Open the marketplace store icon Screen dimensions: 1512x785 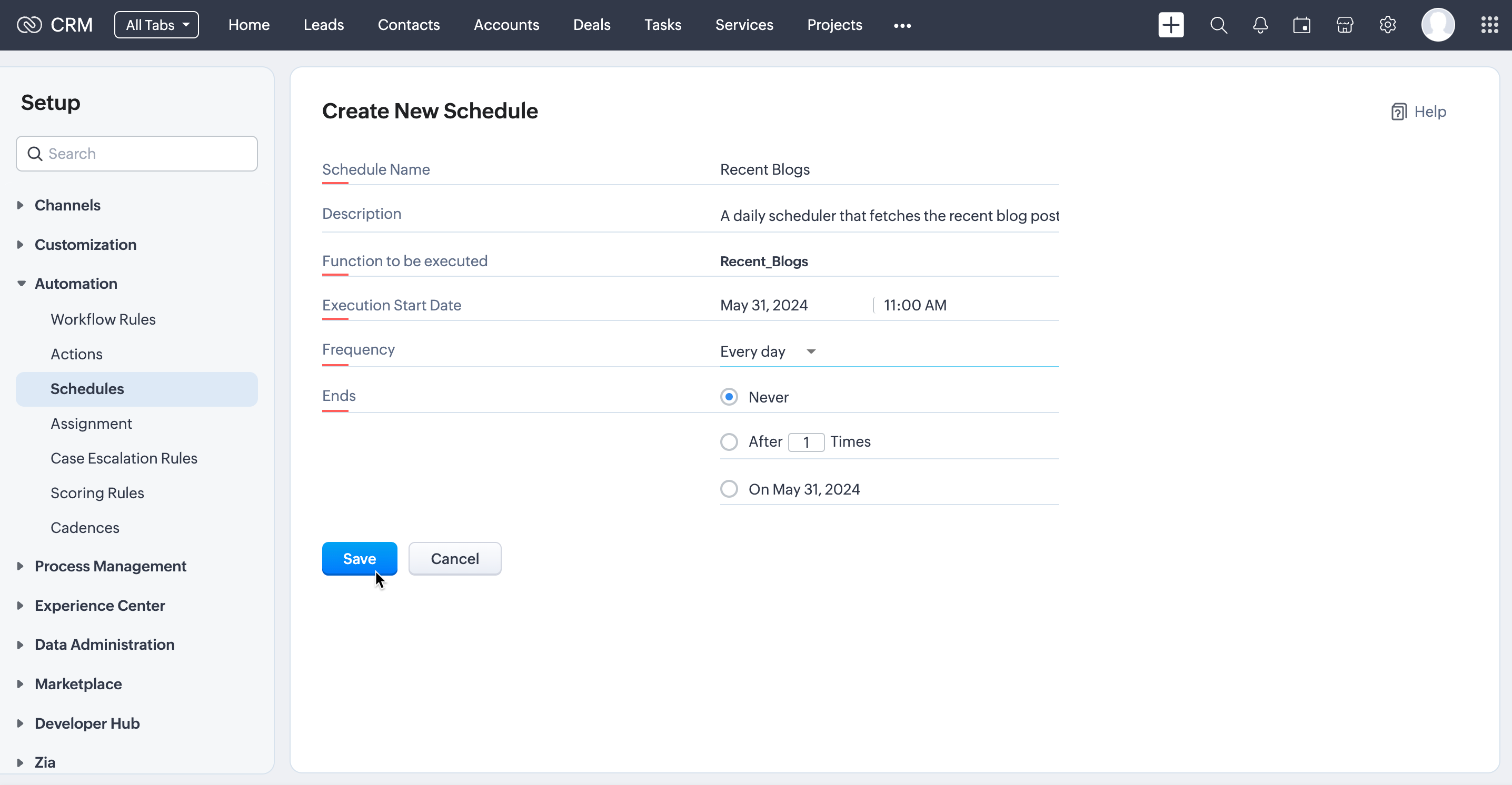tap(1344, 25)
